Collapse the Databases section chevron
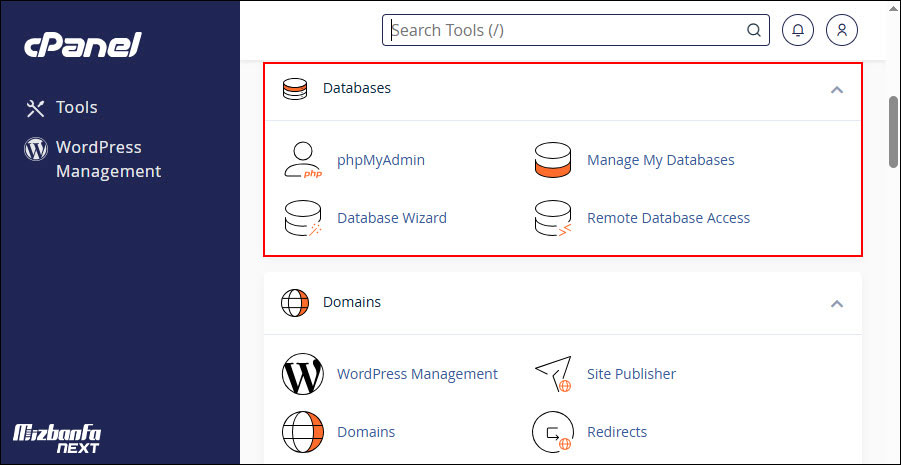The image size is (901, 465). click(x=837, y=90)
